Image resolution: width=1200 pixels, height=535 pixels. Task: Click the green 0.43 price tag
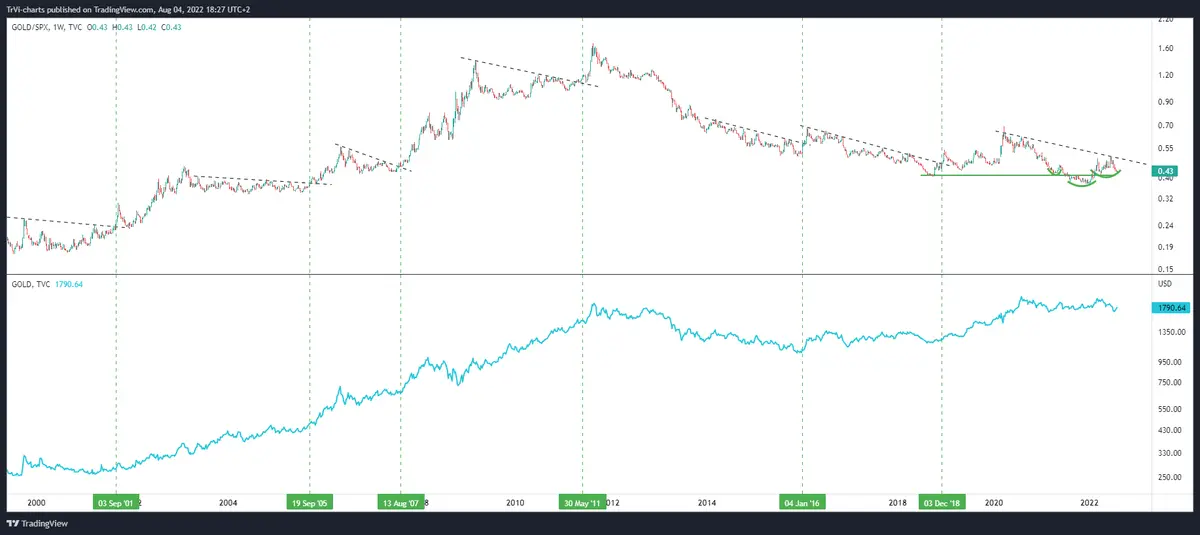coord(1165,171)
